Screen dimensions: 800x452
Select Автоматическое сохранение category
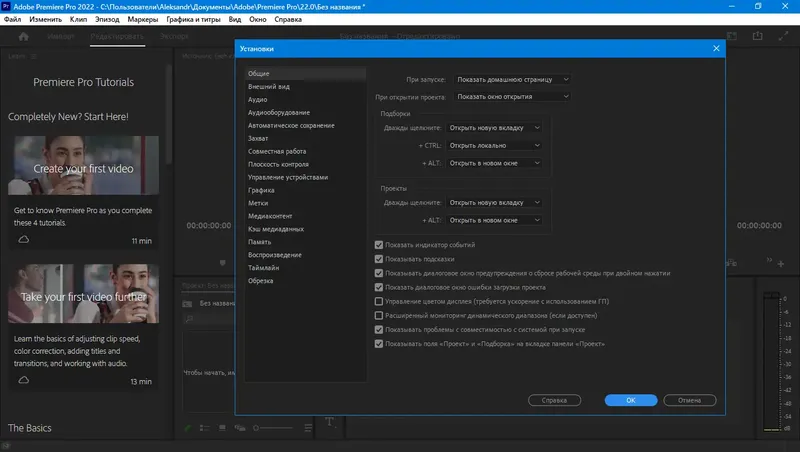point(305,125)
